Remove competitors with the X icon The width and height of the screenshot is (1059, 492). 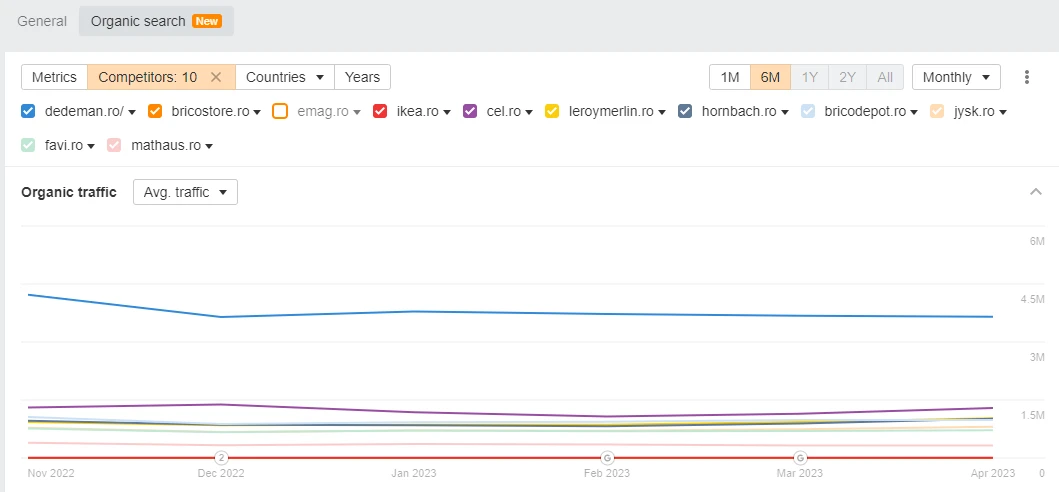215,77
